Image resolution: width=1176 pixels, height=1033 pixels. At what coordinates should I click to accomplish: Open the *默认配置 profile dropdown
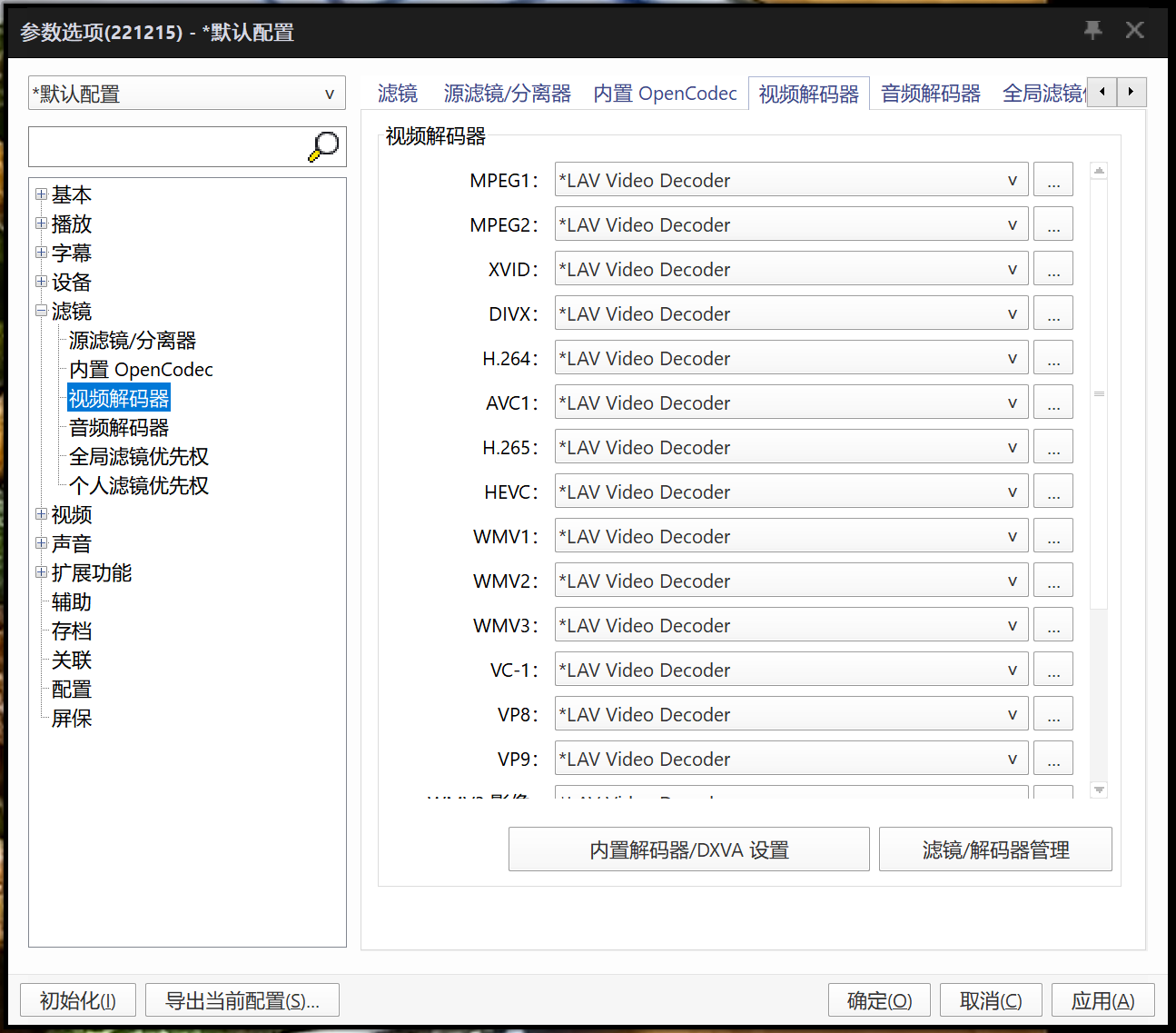click(x=329, y=93)
